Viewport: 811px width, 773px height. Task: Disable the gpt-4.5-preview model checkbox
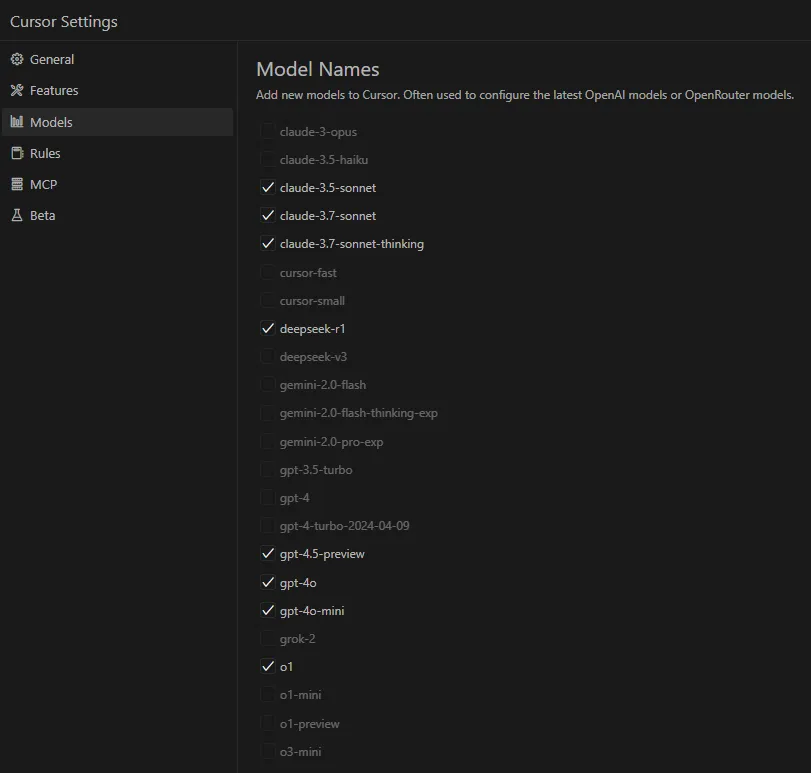267,554
